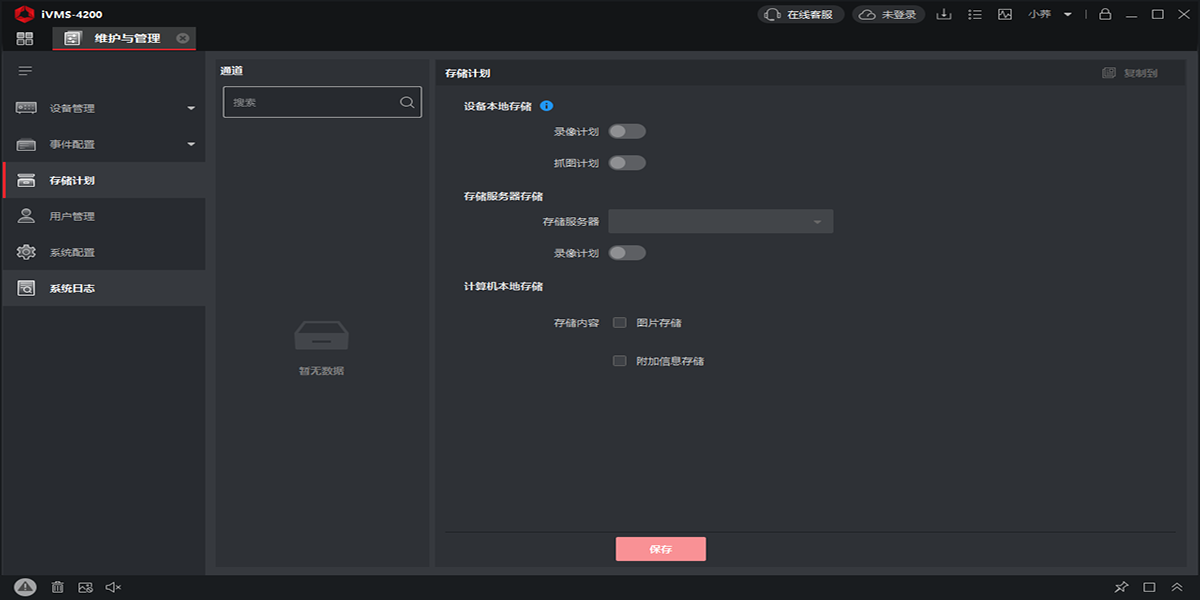Click the 复制到 copy-to button
This screenshot has height=600, width=1200.
(x=1130, y=73)
